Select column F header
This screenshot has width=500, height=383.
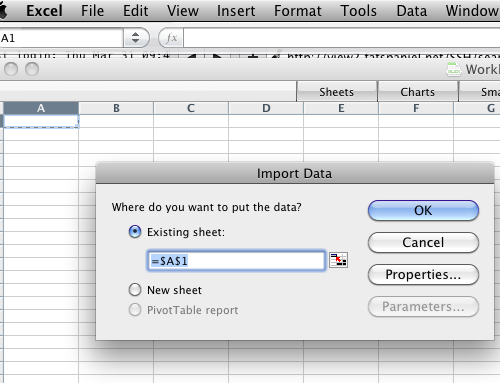tap(416, 108)
